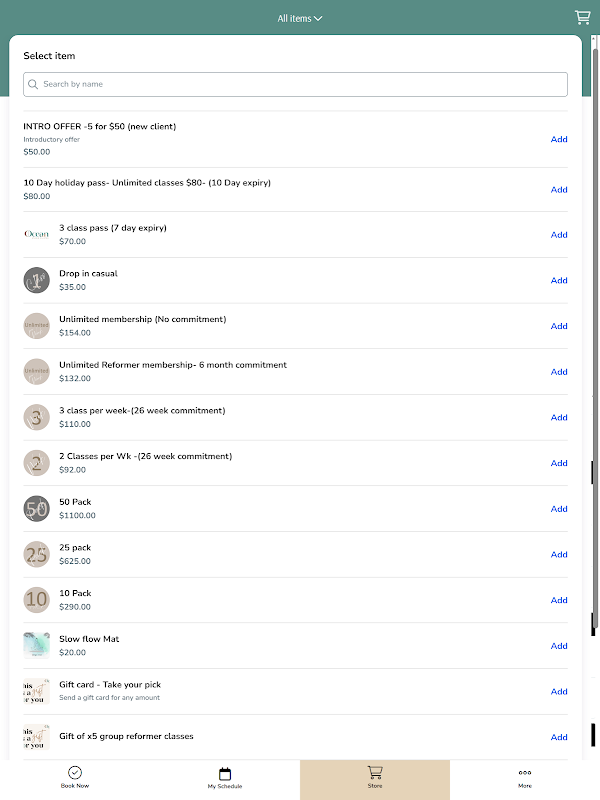Click the 50 Pack badge icon
The width and height of the screenshot is (600, 800).
36,509
